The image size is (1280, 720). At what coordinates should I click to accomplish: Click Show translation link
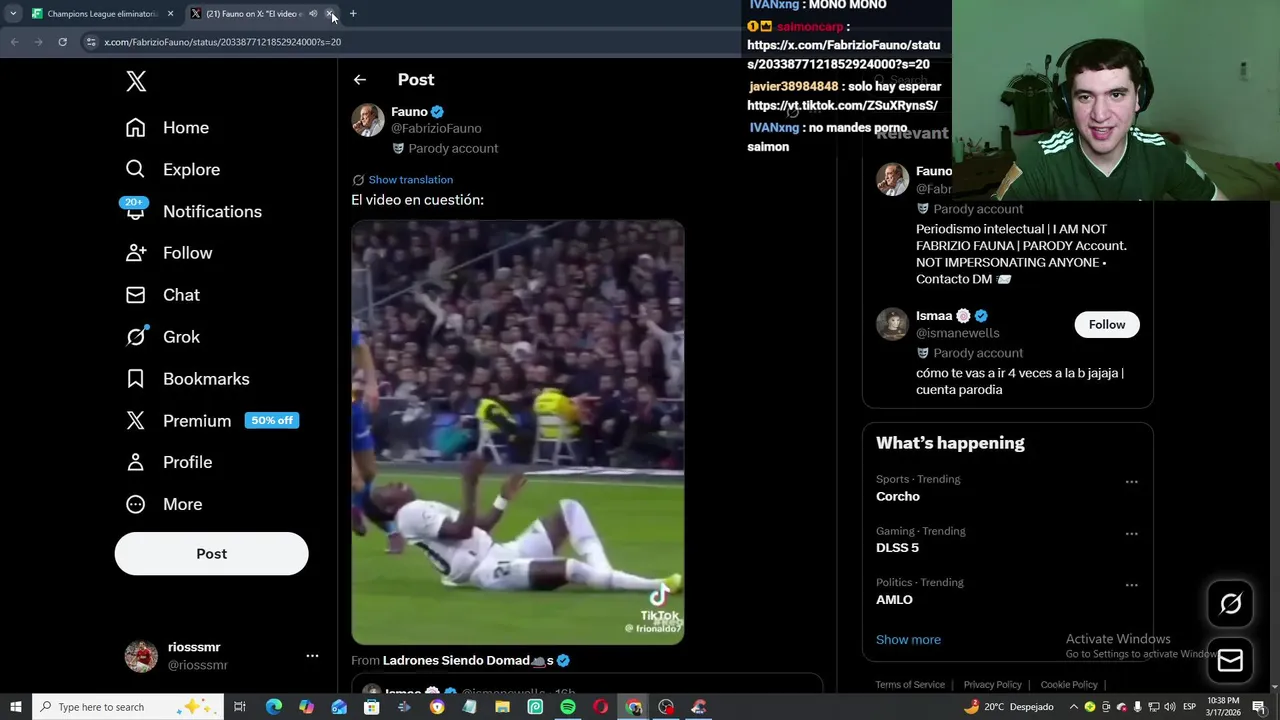coord(410,180)
